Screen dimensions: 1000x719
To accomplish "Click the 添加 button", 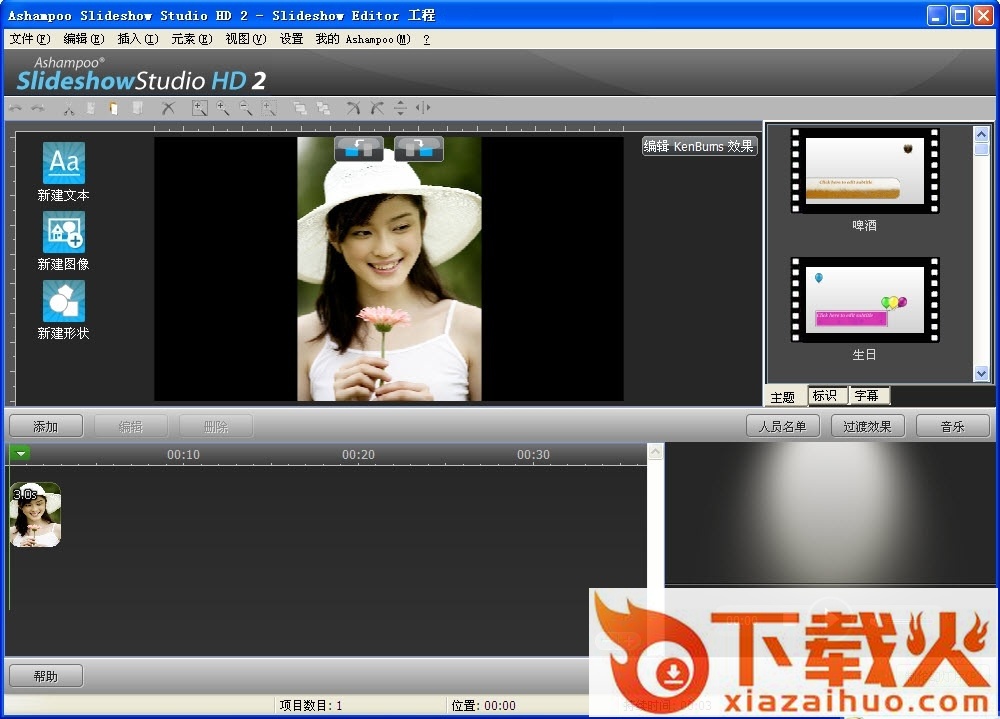I will (x=46, y=426).
